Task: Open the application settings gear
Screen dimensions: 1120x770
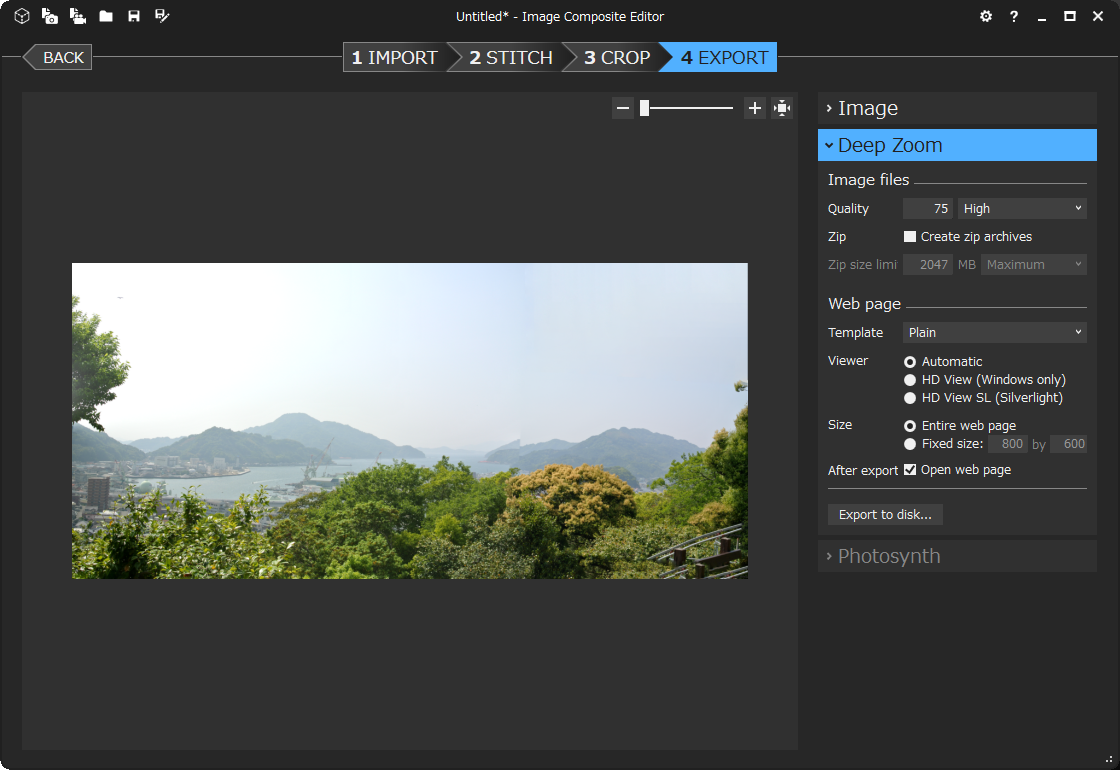Action: 986,16
